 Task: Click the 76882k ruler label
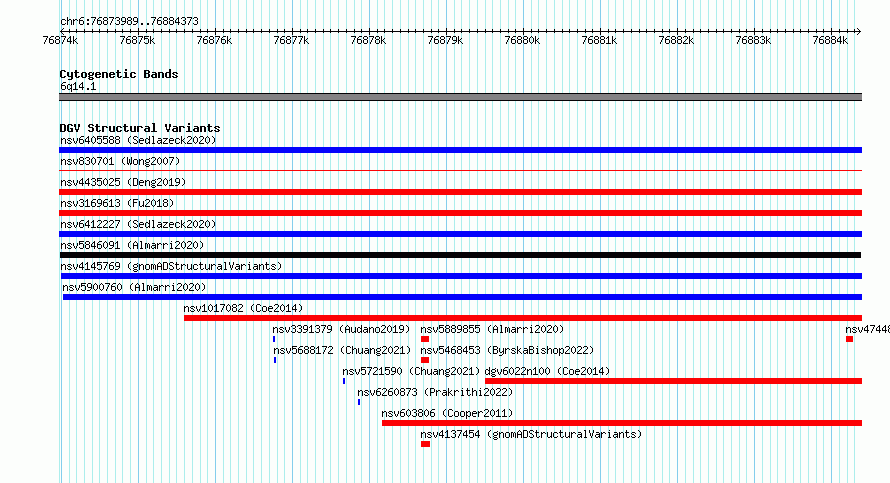click(x=676, y=40)
